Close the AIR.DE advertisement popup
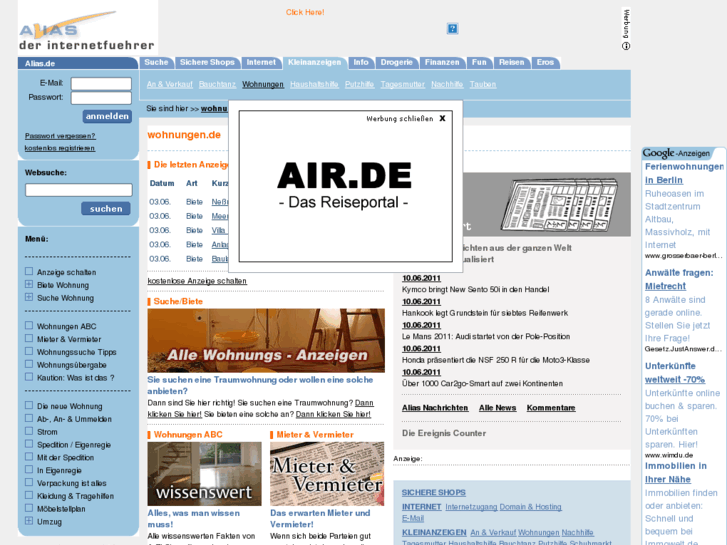 pyautogui.click(x=442, y=118)
